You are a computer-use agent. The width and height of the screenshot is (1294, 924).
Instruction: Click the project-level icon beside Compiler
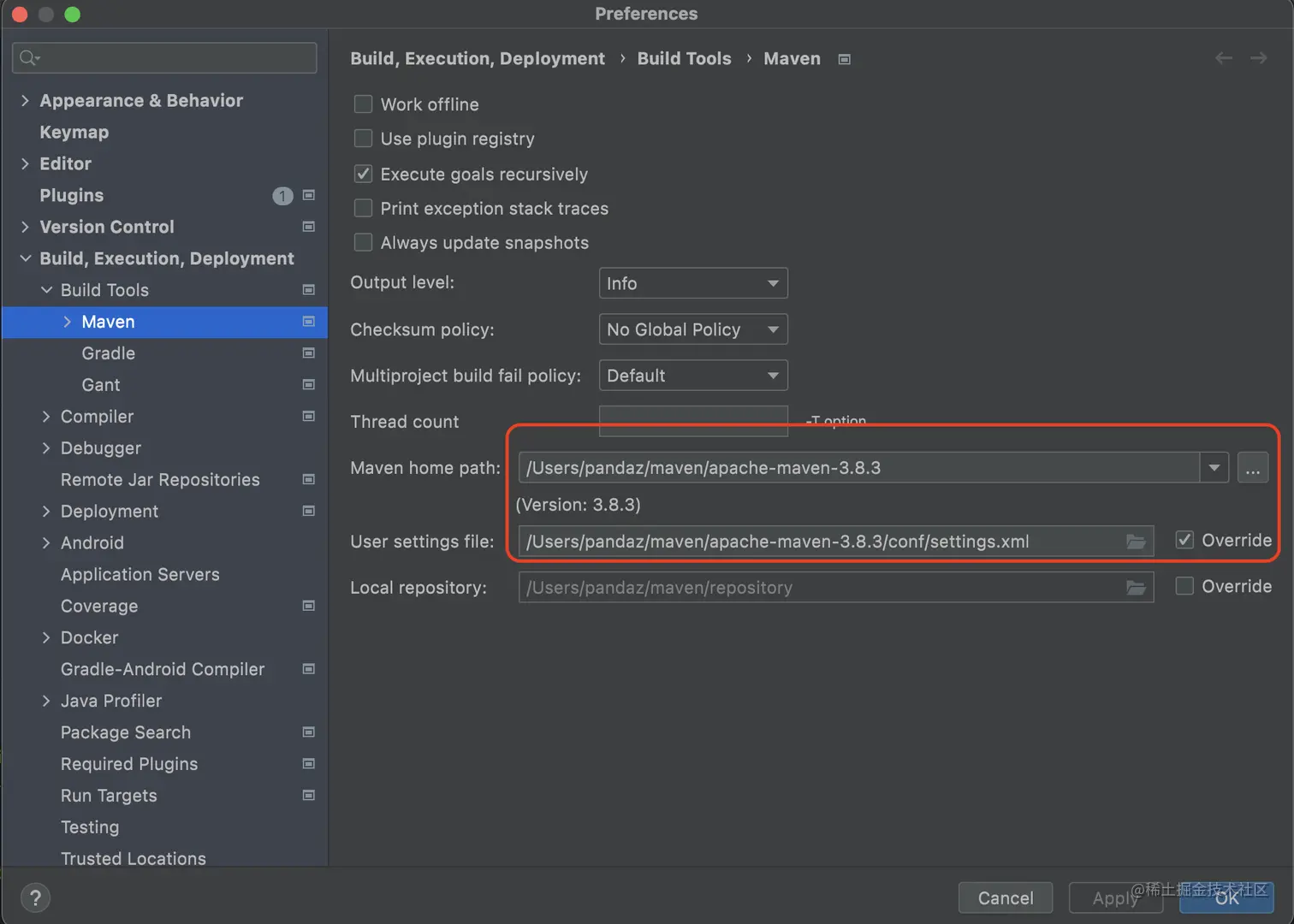coord(309,417)
